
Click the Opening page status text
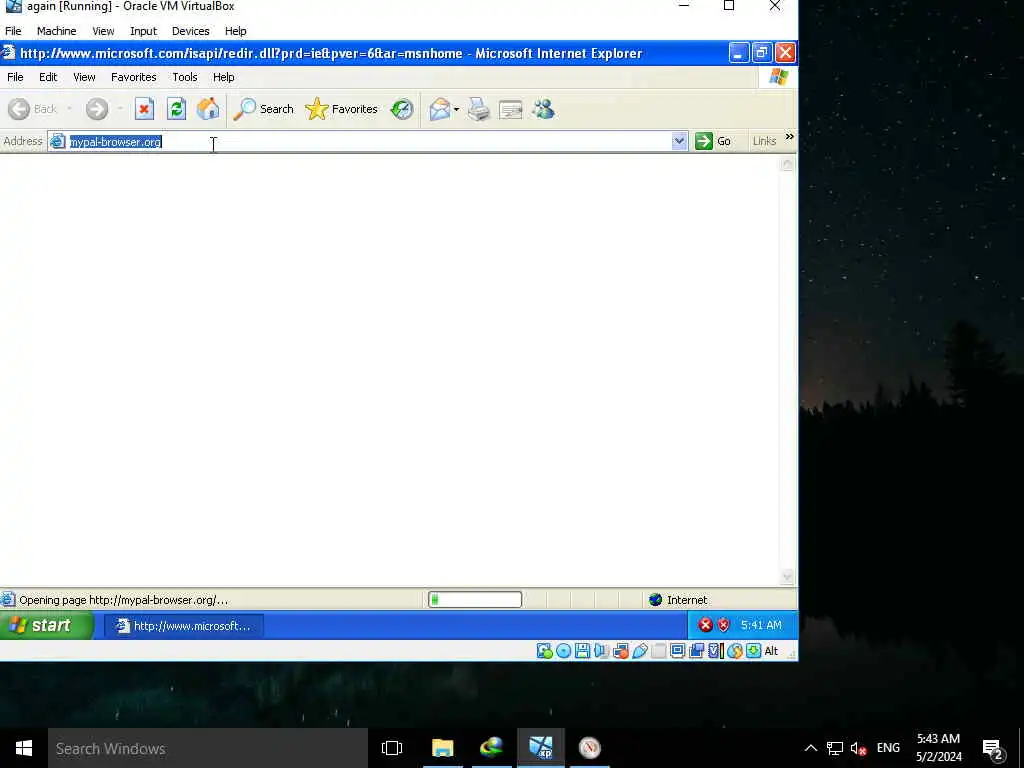pos(123,600)
